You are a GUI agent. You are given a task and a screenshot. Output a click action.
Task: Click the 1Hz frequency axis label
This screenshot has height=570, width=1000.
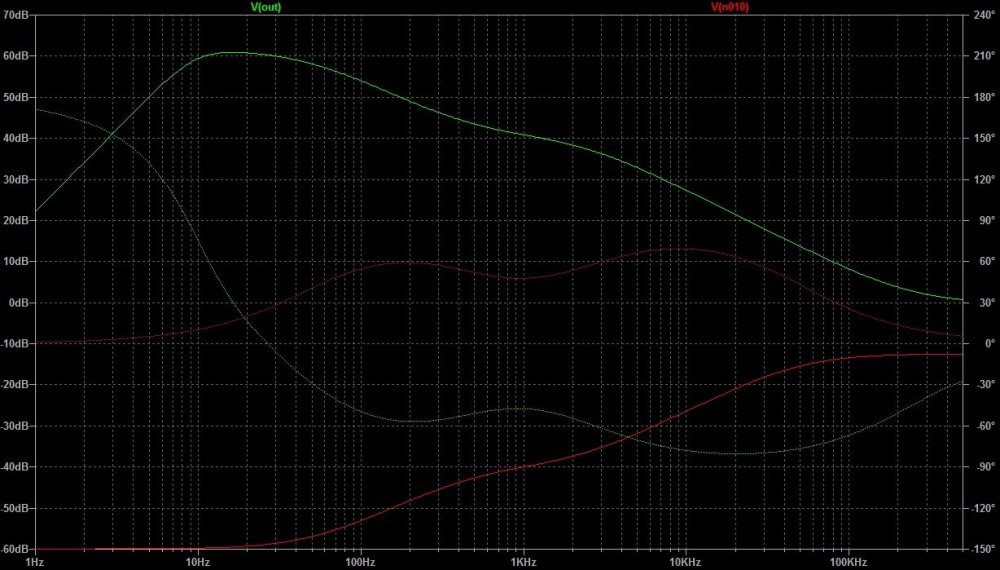tap(34, 562)
